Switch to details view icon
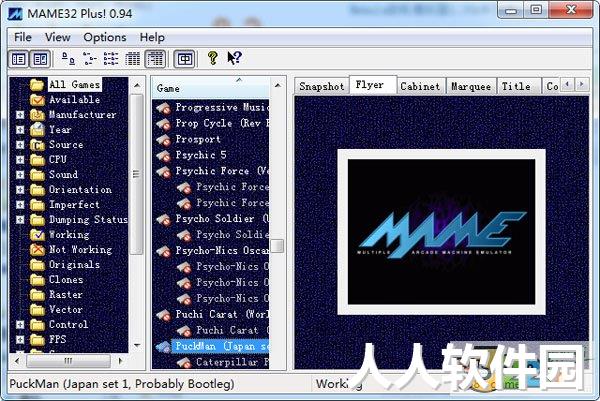The width and height of the screenshot is (600, 401). (133, 59)
